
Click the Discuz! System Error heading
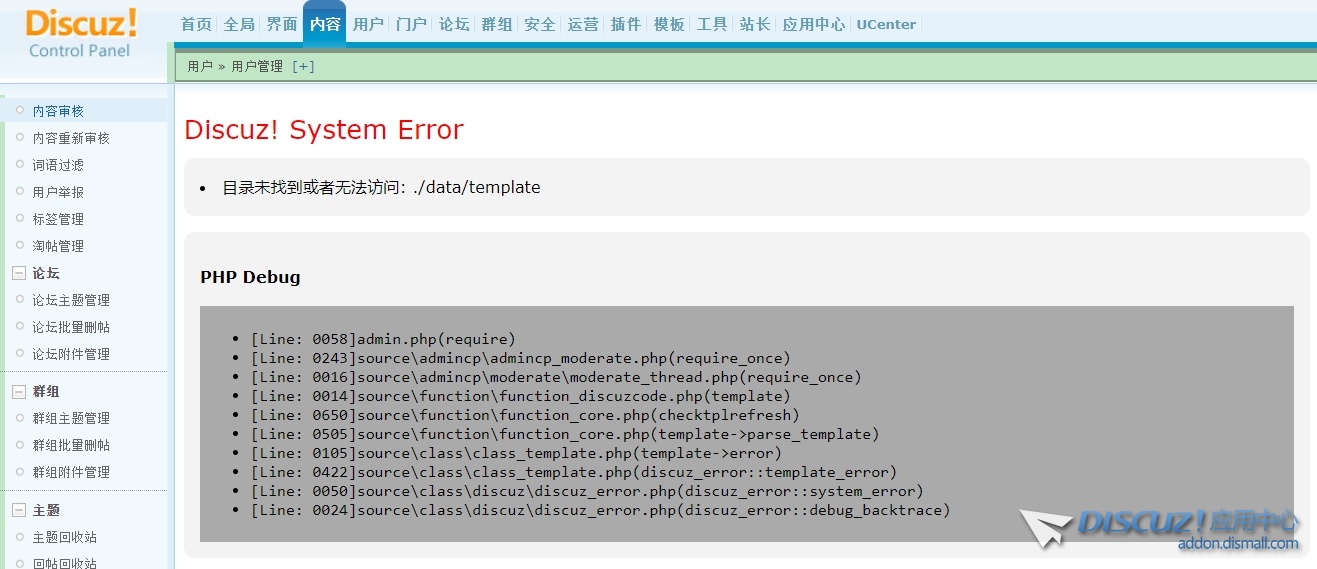(324, 130)
